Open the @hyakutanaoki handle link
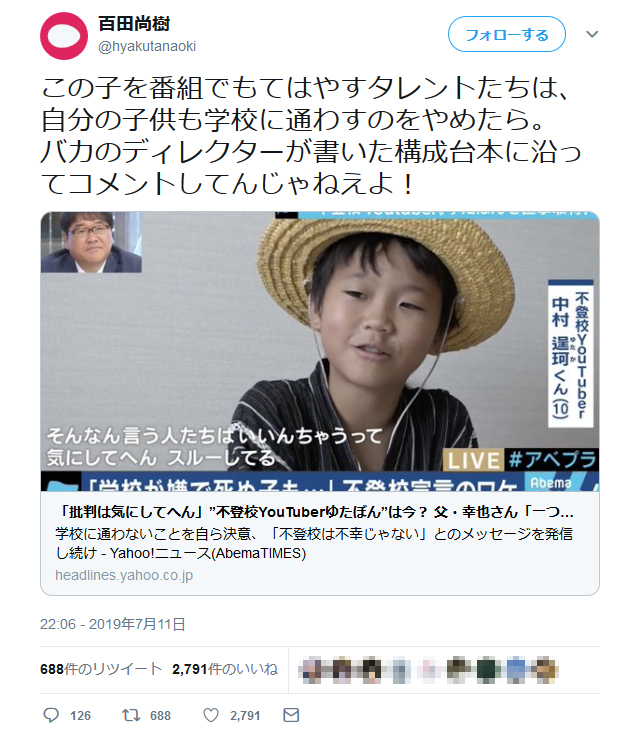The width and height of the screenshot is (640, 736). click(147, 46)
